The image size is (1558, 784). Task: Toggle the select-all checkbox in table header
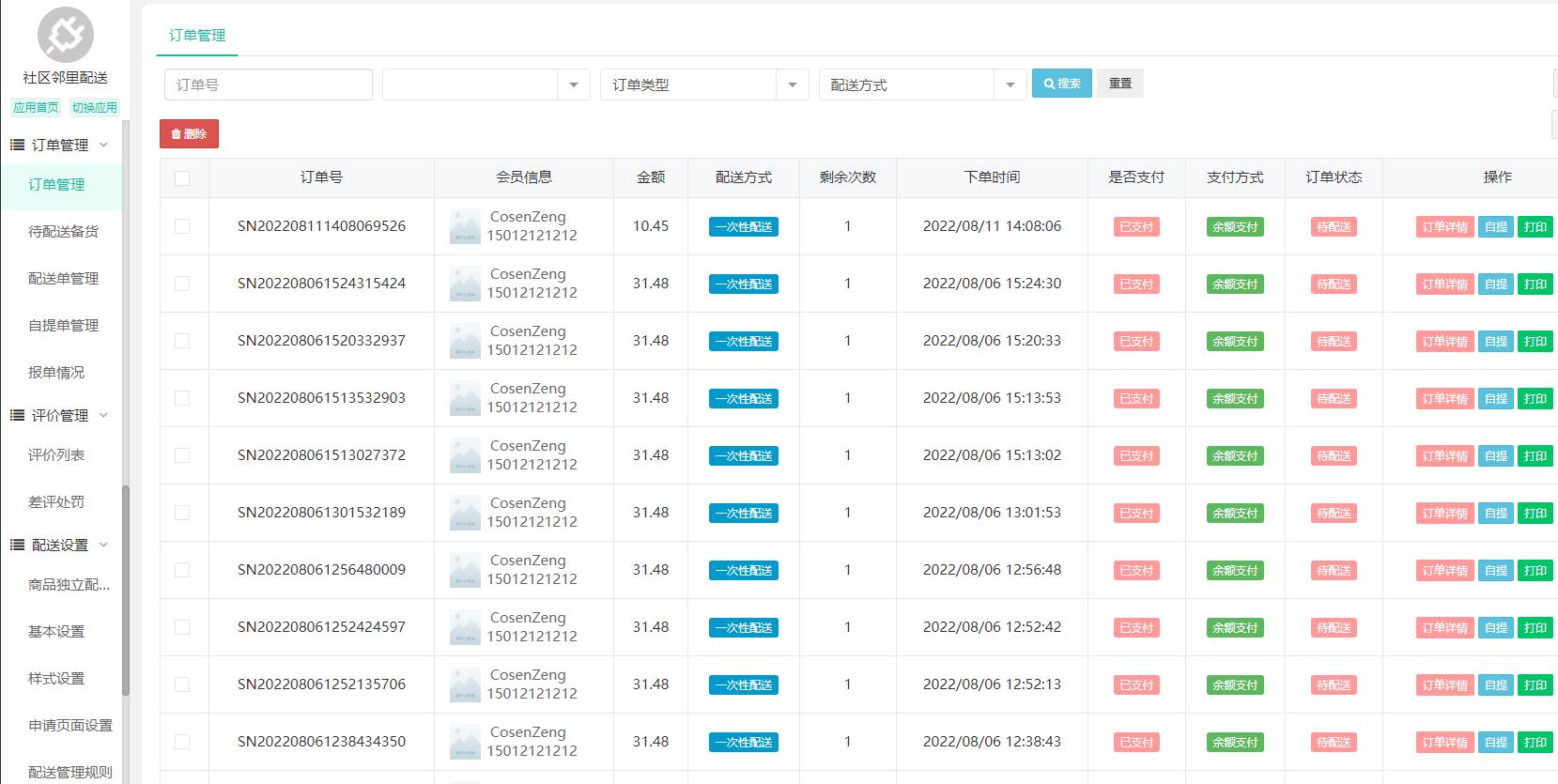(182, 177)
